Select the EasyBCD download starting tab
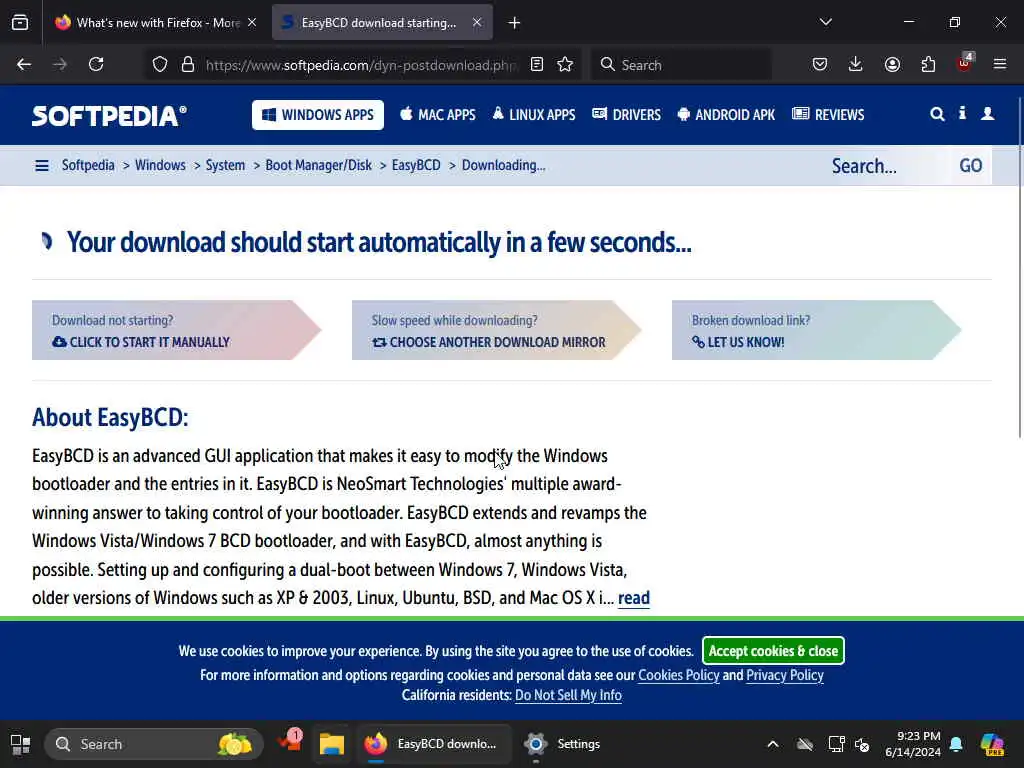 (x=382, y=23)
